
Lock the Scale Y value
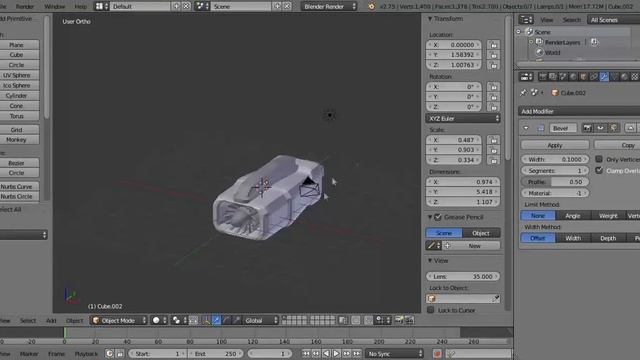click(x=493, y=150)
